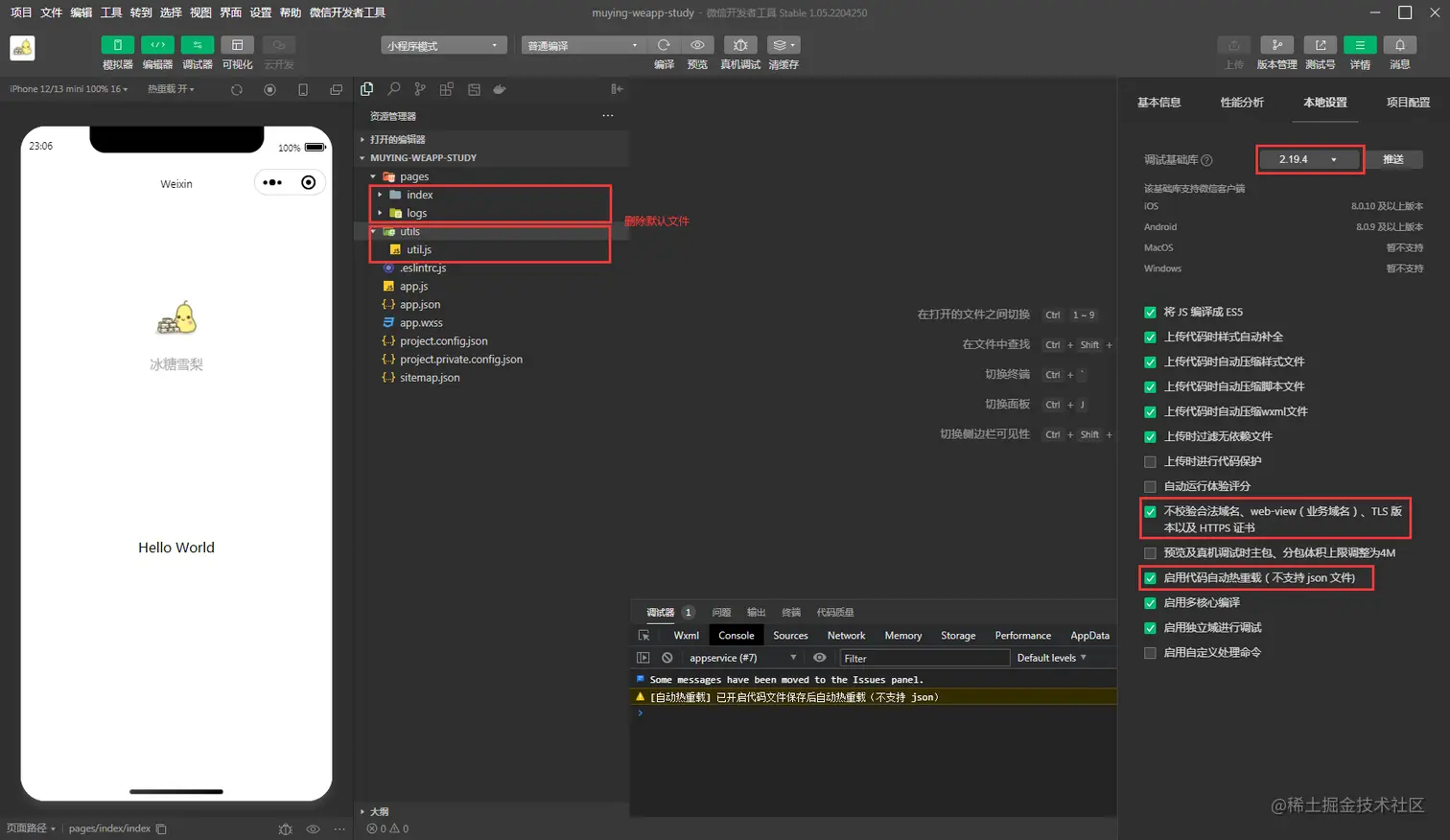Viewport: 1450px width, 840px height.
Task: Open the 热重载 开 dropdown
Action: click(x=171, y=89)
